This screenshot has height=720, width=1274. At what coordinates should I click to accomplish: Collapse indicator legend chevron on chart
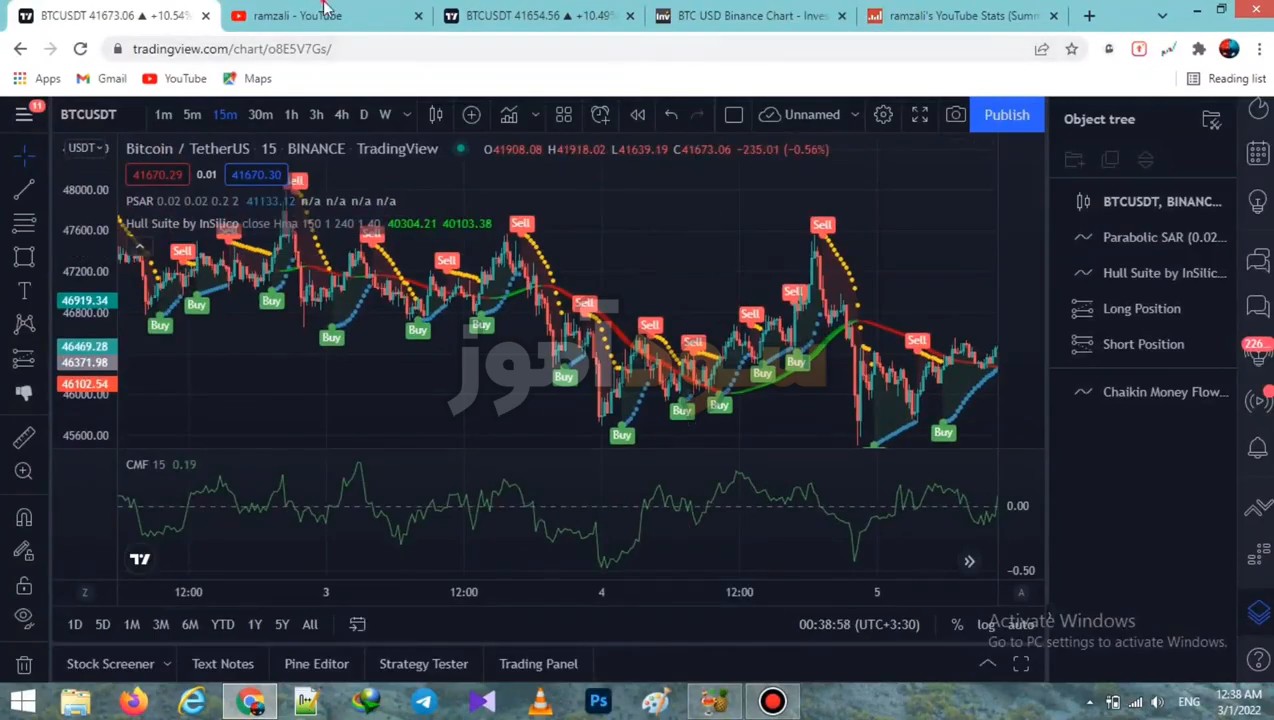coord(140,247)
